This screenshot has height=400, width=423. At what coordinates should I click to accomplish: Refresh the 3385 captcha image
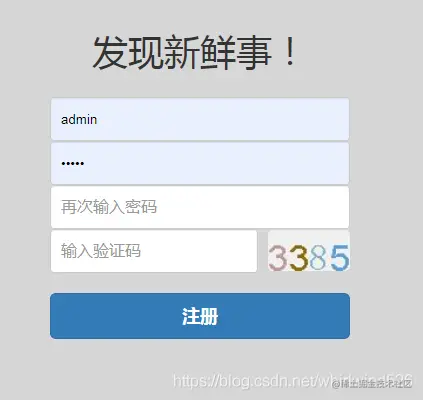[309, 251]
